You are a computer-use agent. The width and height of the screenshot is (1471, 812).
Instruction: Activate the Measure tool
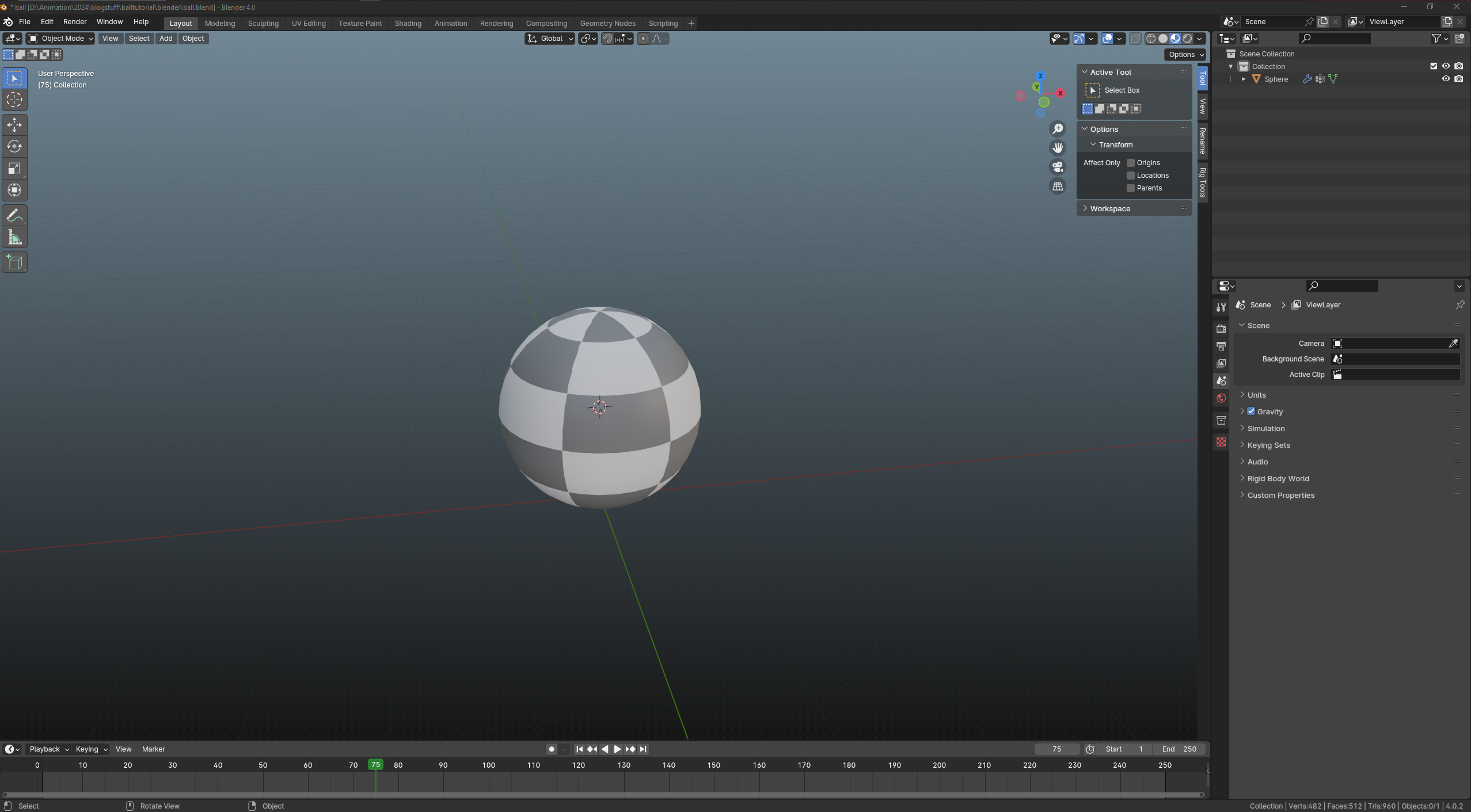coord(14,237)
